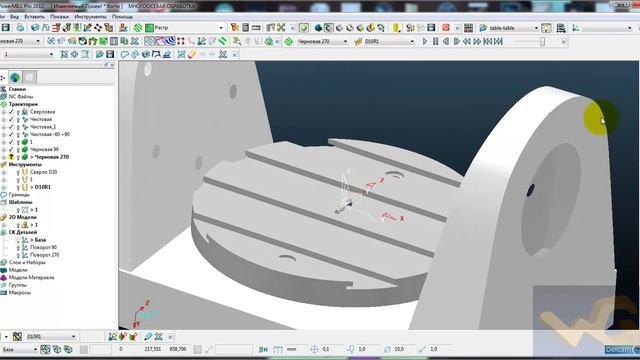Click the blue machine icon before table-table

coord(483,28)
